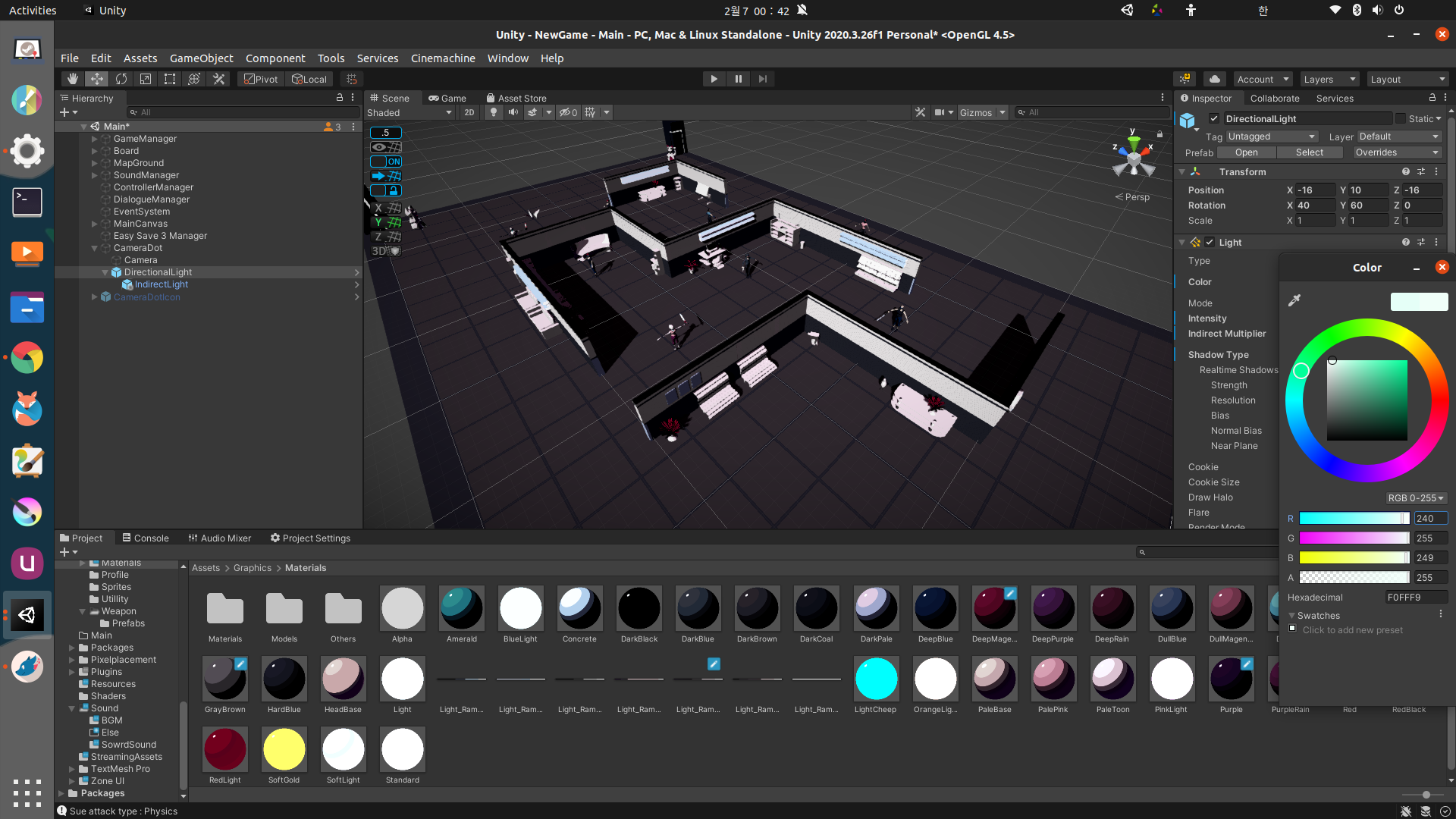Toggle scene audio speaker icon
1456x819 pixels.
(x=513, y=112)
